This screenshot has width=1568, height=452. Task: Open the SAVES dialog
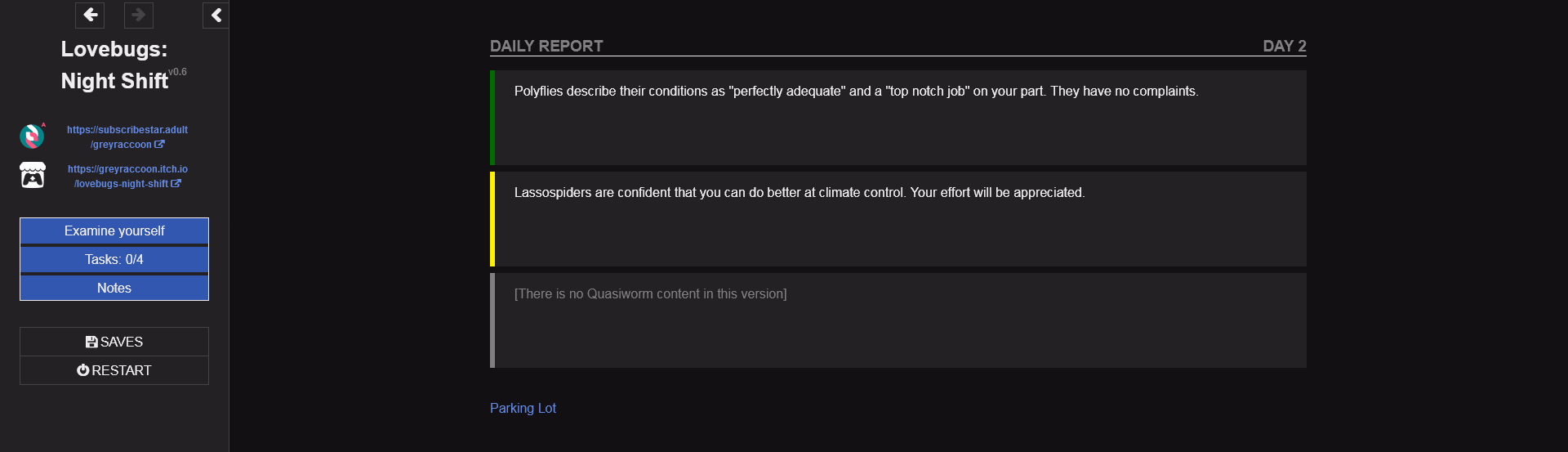(x=114, y=342)
